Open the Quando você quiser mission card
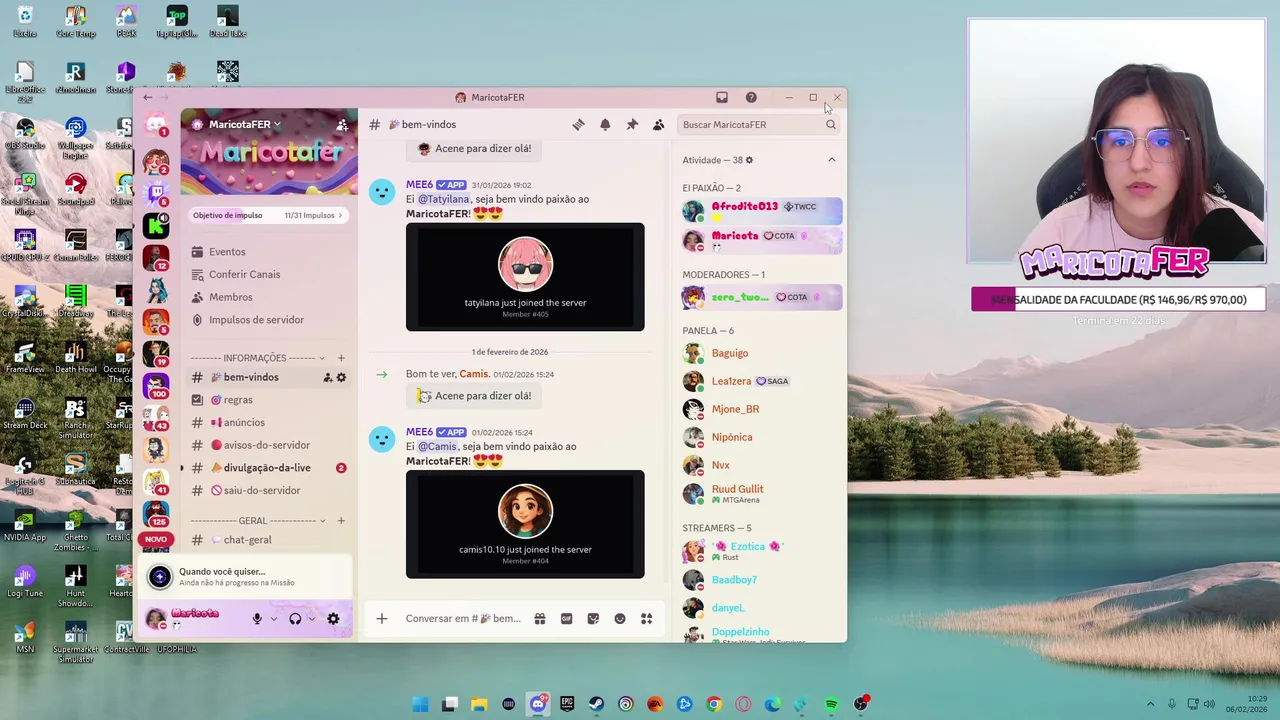The image size is (1280, 720). (x=246, y=577)
